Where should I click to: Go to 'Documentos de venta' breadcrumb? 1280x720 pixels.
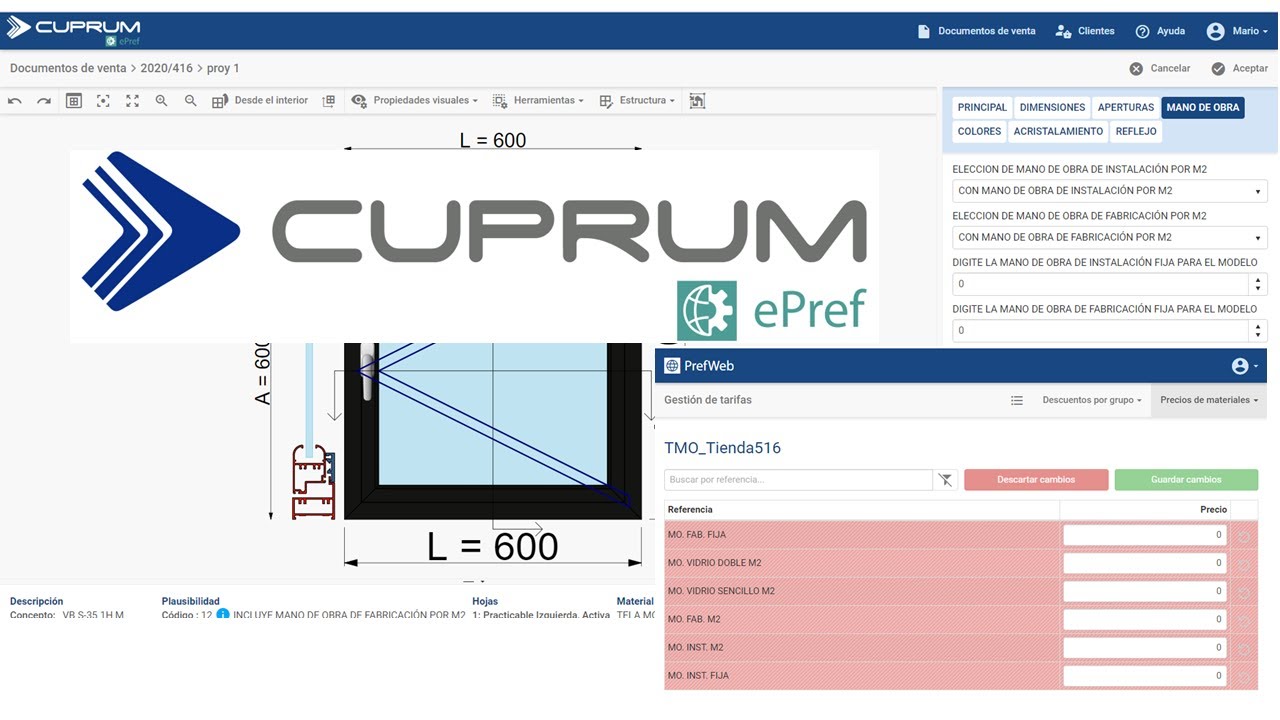68,68
